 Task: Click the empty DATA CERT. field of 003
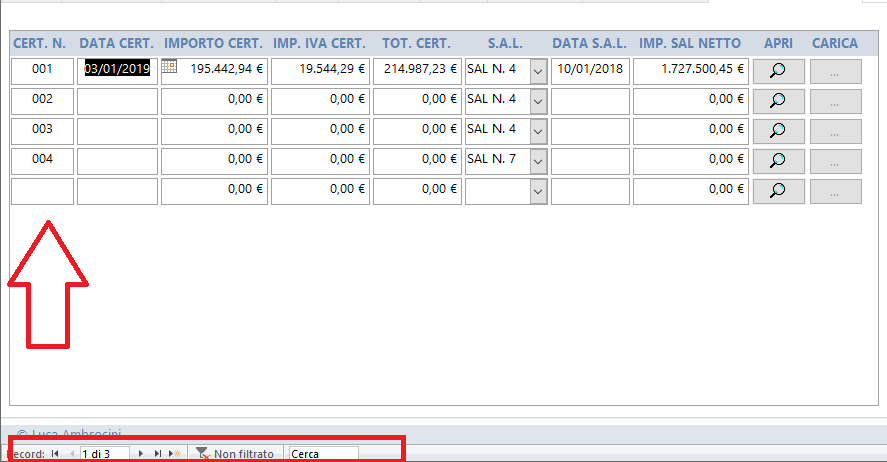(x=117, y=131)
